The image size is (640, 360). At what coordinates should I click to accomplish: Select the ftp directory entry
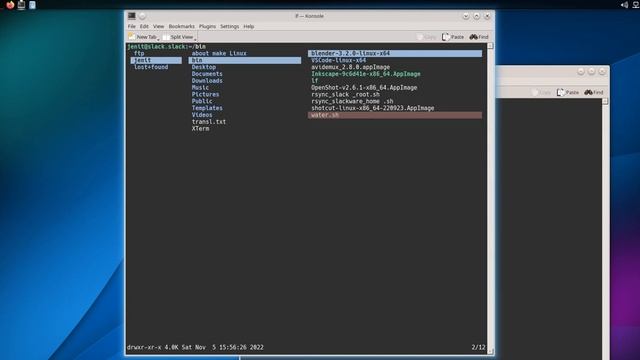coord(139,53)
